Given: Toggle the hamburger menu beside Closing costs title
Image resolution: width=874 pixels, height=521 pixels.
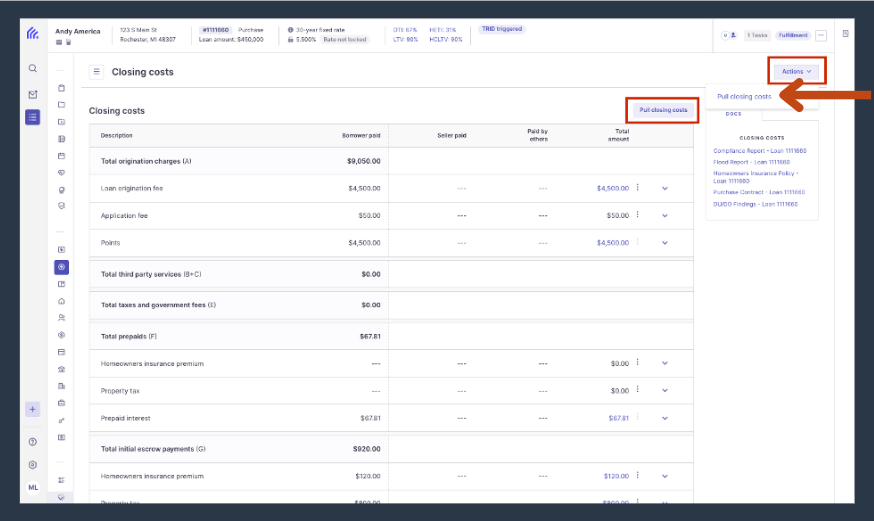Looking at the screenshot, I should point(96,72).
